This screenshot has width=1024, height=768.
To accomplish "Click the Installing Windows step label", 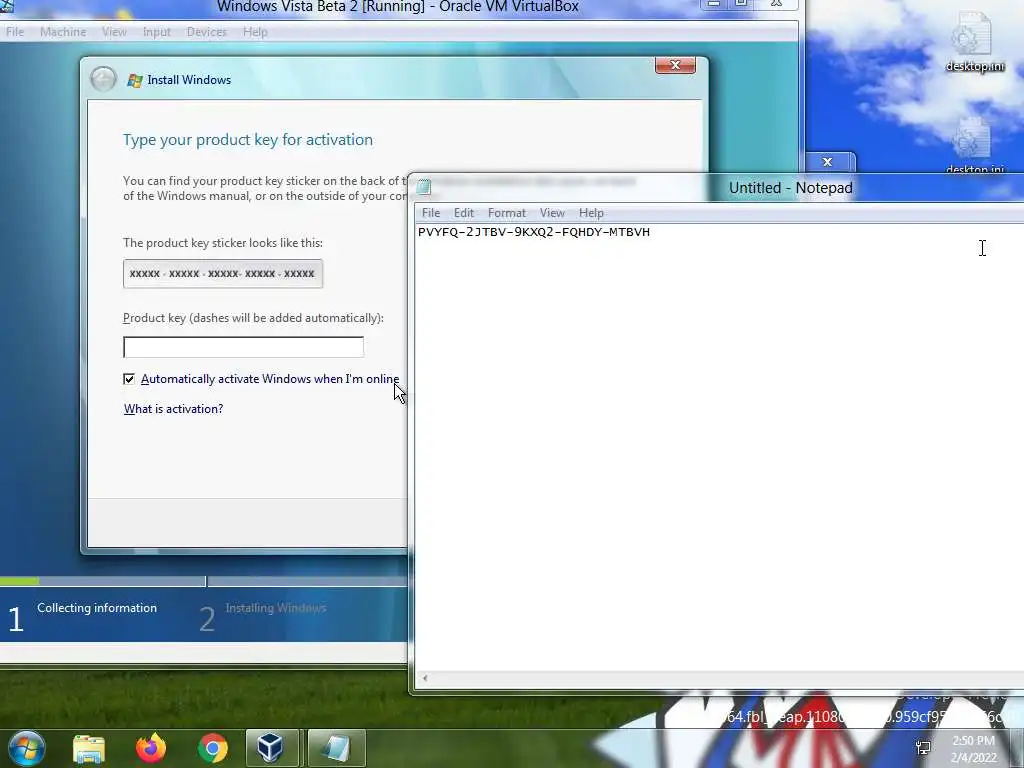I will tap(276, 608).
